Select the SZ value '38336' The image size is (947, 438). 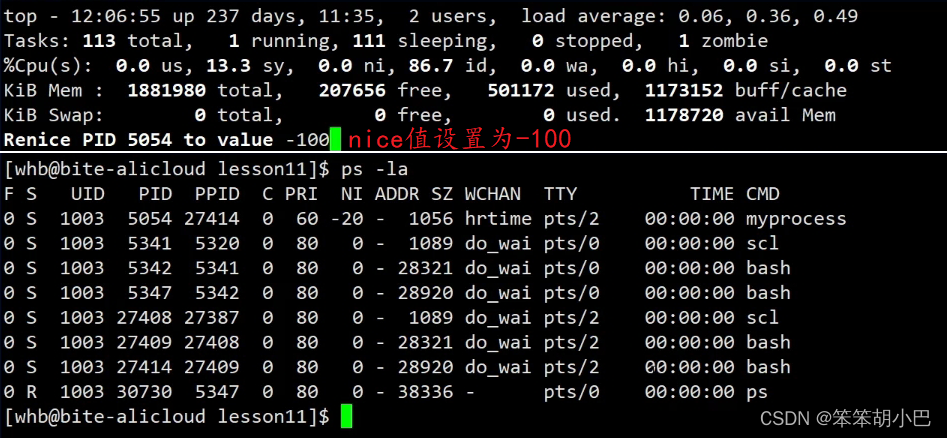point(425,391)
